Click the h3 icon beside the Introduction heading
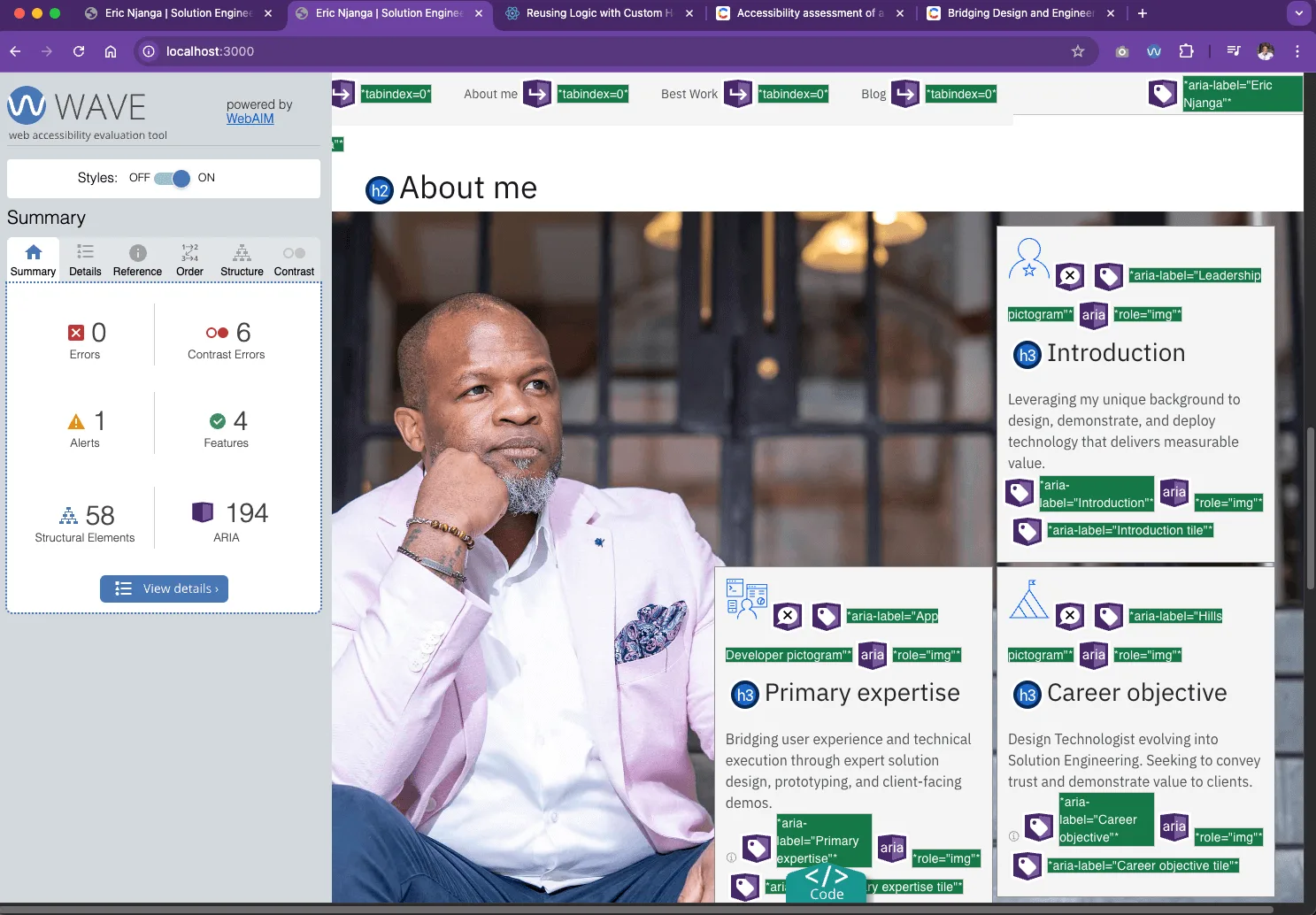Screen dimensions: 1316x915 (1027, 355)
